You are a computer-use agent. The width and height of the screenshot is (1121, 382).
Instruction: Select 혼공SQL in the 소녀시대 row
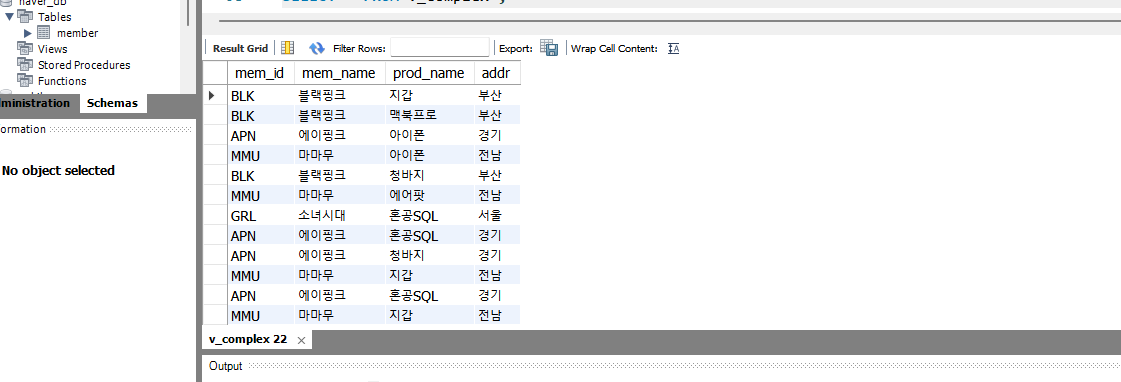(x=429, y=215)
